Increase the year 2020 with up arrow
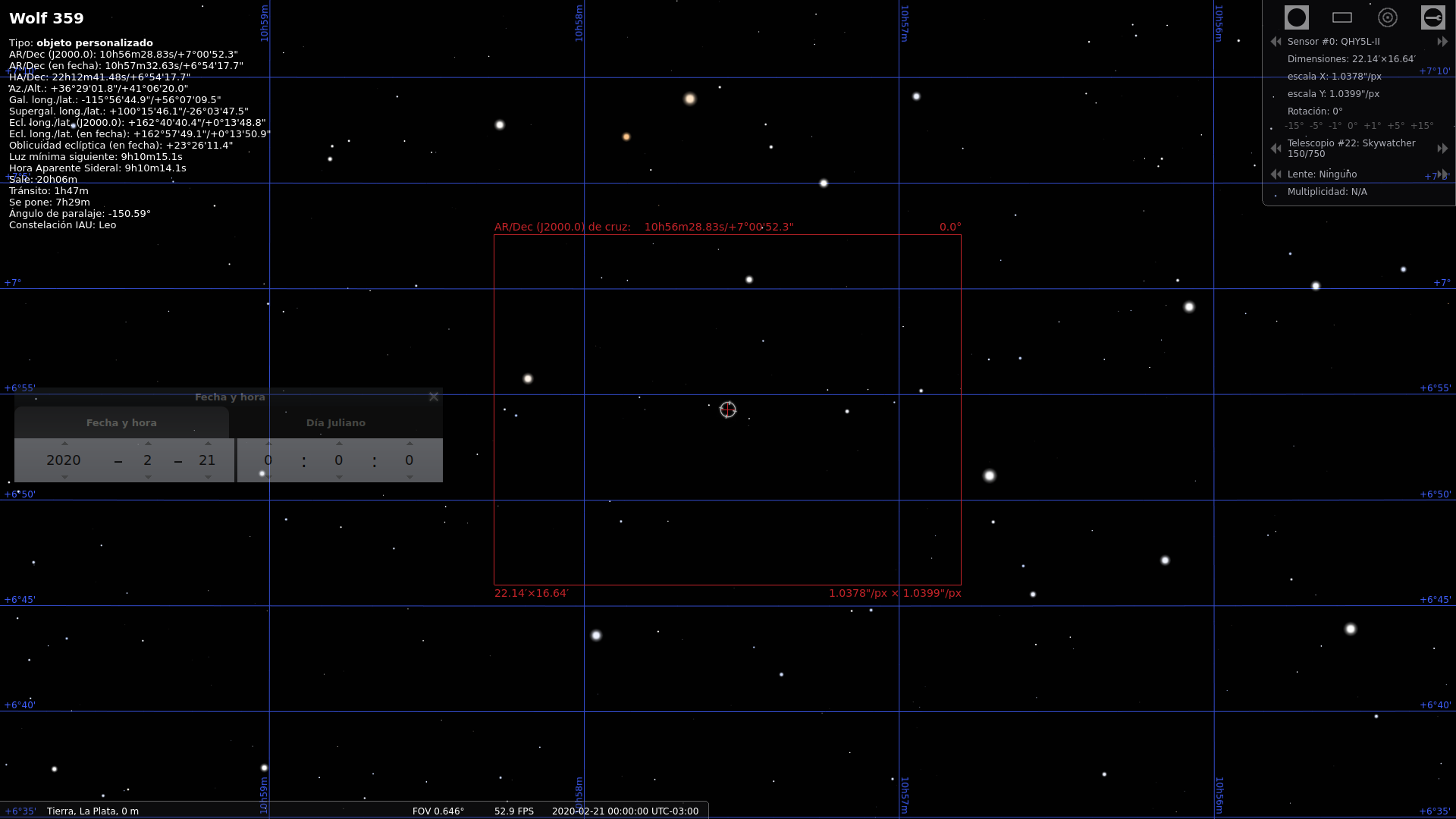The width and height of the screenshot is (1456, 819). [64, 444]
